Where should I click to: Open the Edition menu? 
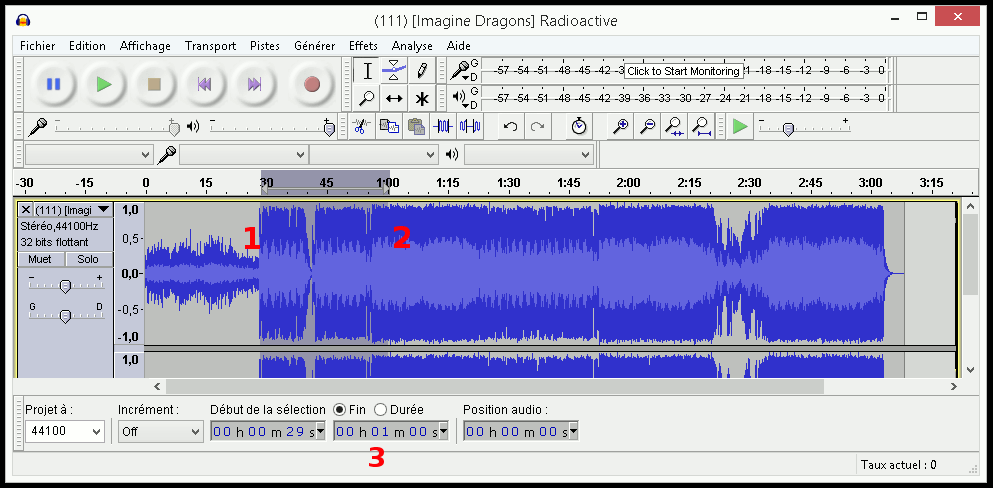pyautogui.click(x=87, y=46)
